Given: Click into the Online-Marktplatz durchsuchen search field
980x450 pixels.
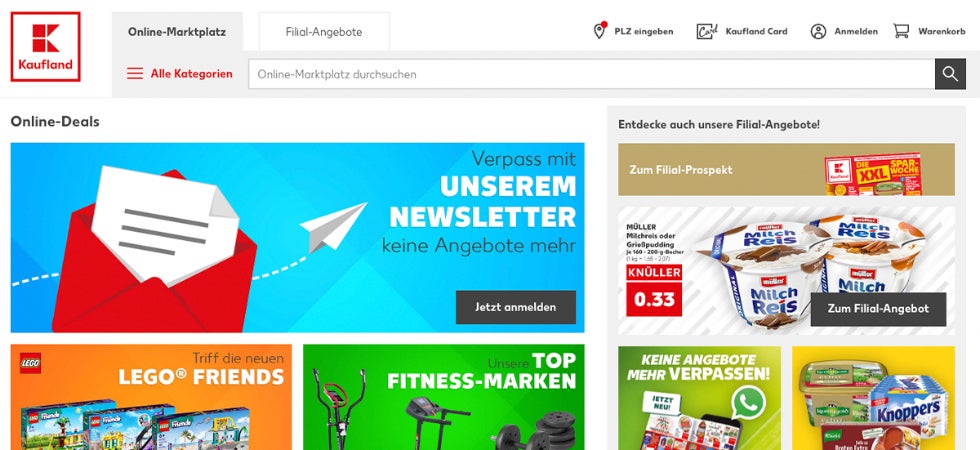Looking at the screenshot, I should click(x=591, y=74).
